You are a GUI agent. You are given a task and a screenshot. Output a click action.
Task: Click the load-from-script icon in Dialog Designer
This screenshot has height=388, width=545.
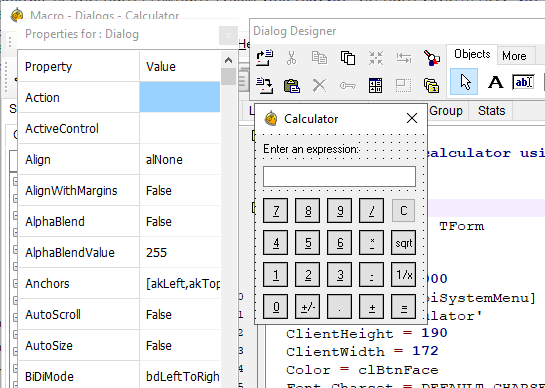[265, 58]
